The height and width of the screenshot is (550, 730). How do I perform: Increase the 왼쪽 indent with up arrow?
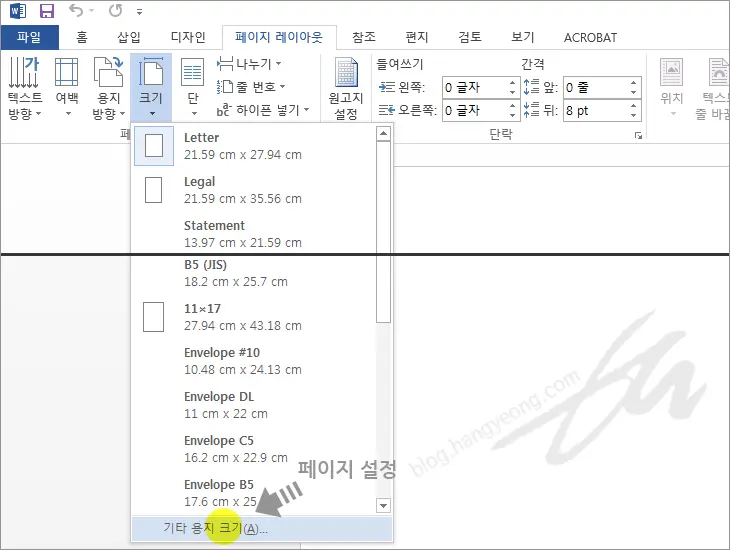point(512,82)
